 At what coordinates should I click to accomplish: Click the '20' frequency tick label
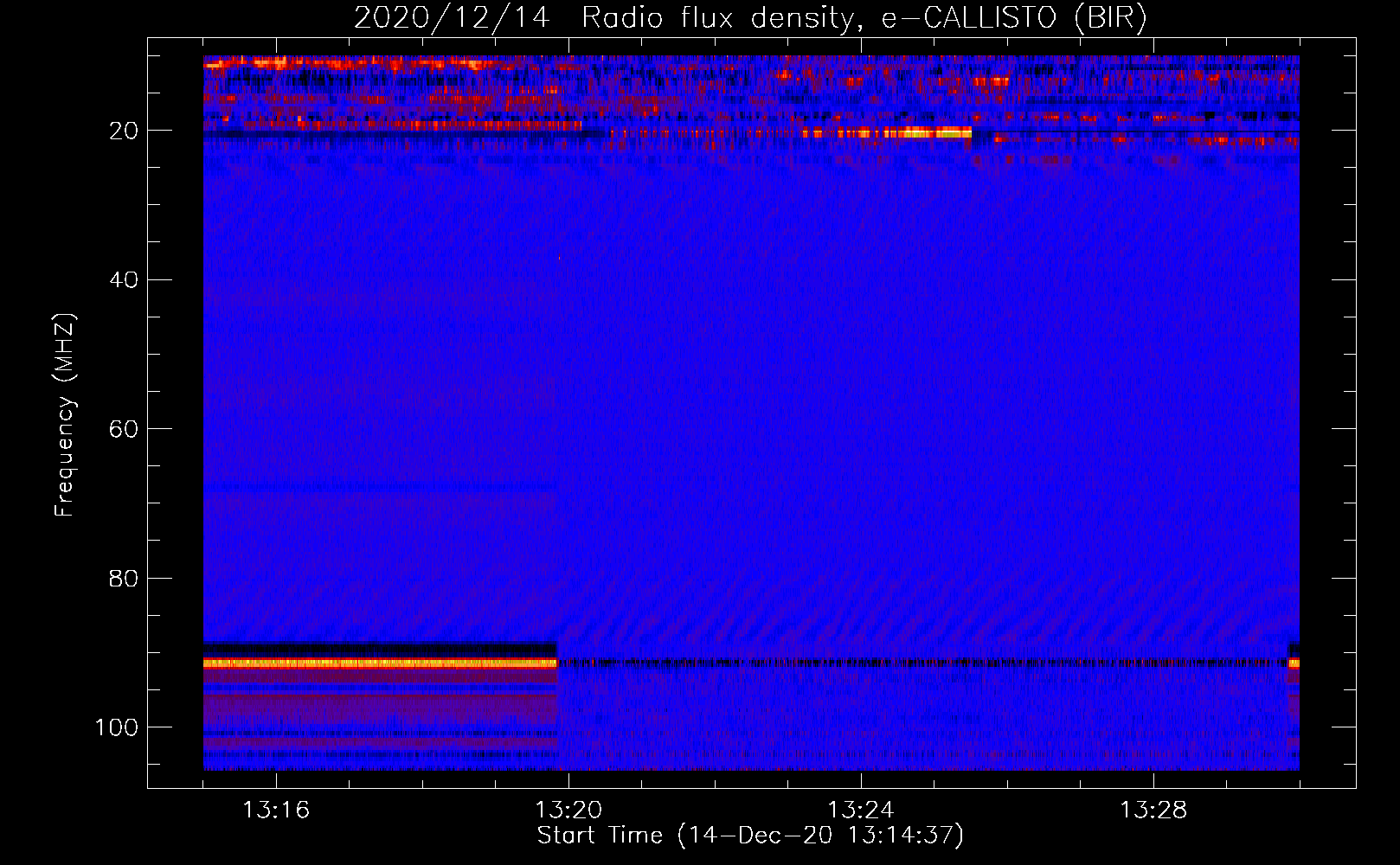point(124,131)
